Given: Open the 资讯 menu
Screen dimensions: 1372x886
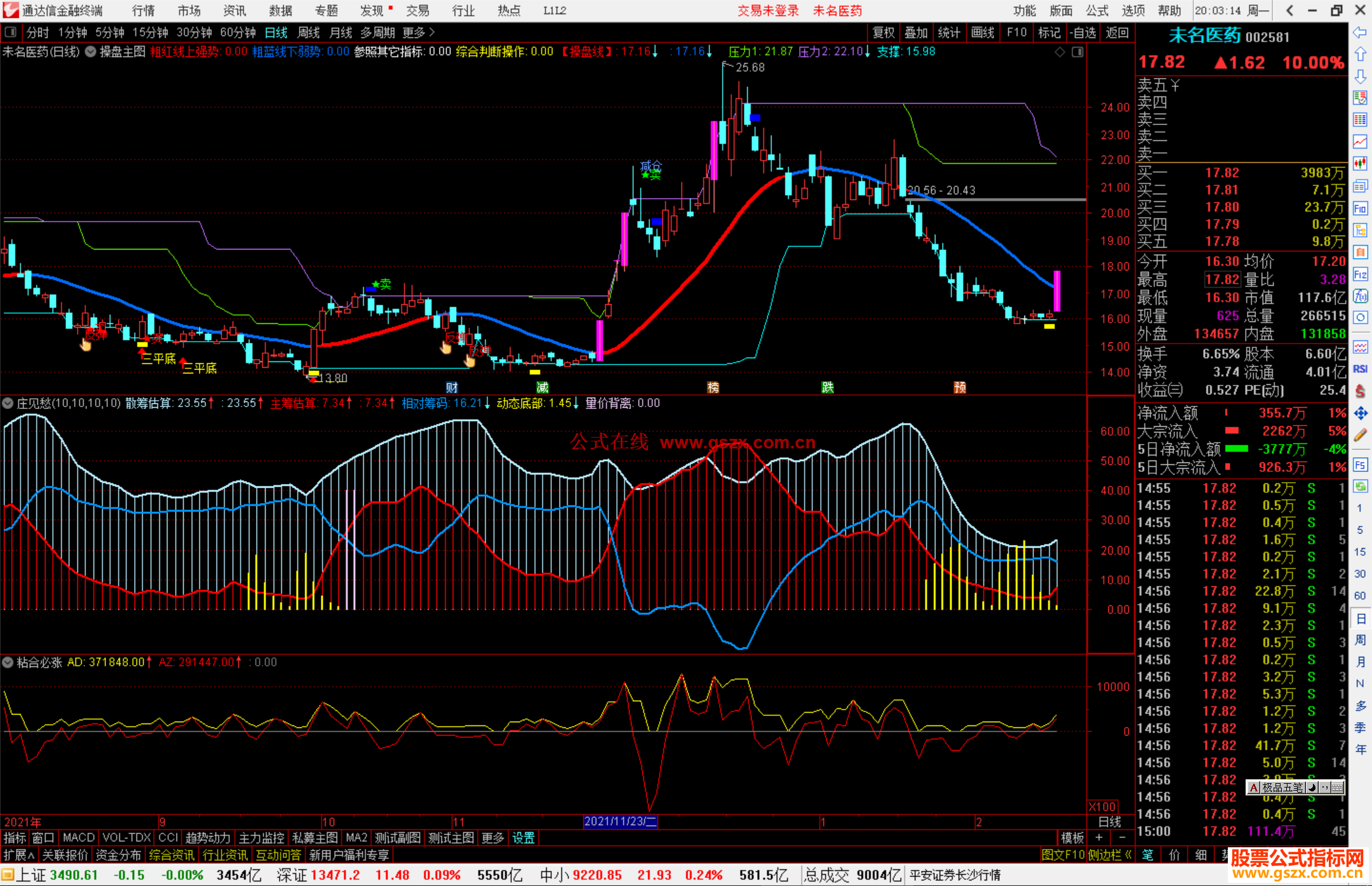Looking at the screenshot, I should pos(234,11).
